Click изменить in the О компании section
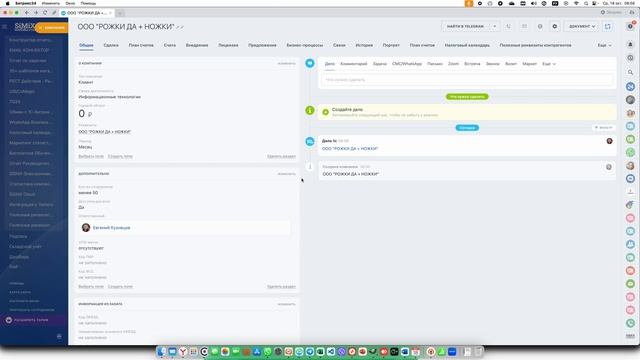Image resolution: width=640 pixels, height=360 pixels. click(x=287, y=64)
